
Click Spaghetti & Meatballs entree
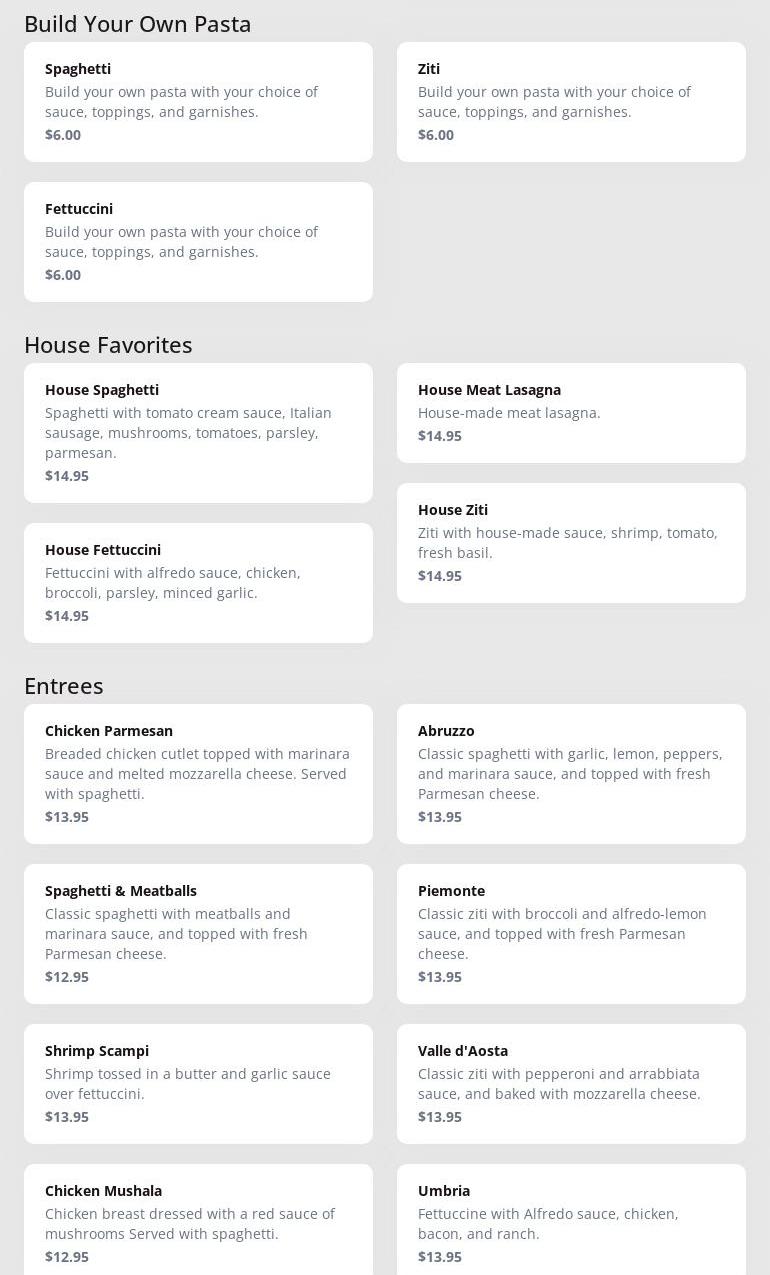(198, 934)
